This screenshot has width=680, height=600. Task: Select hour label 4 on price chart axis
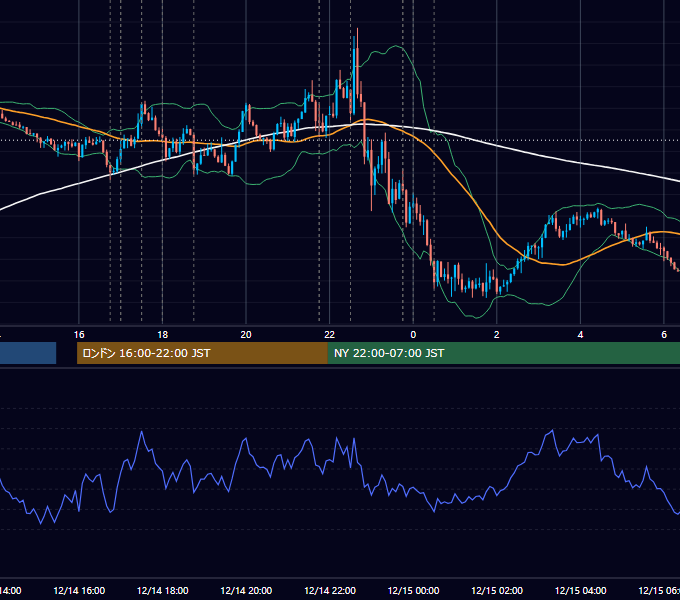(x=580, y=335)
